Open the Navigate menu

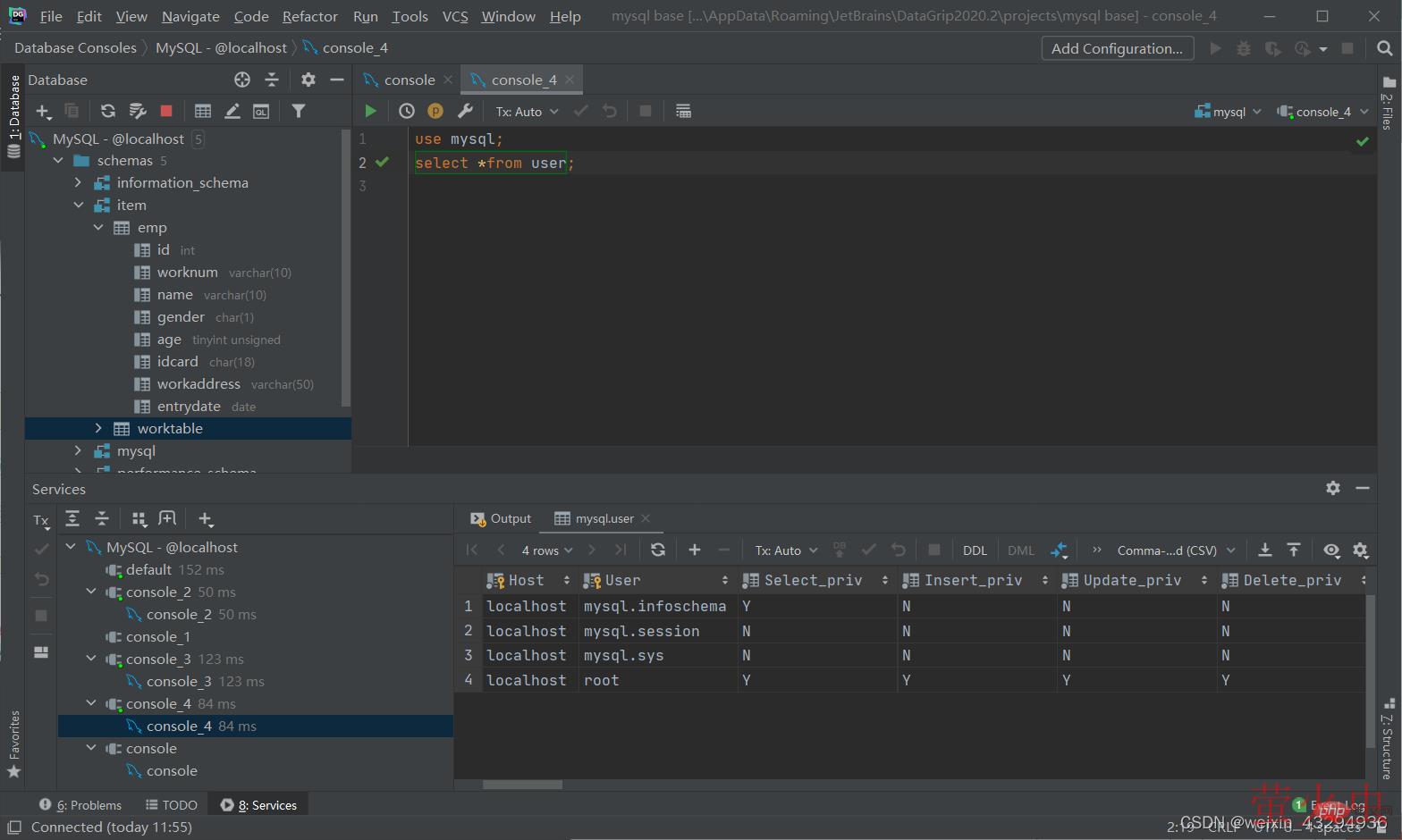[x=190, y=16]
